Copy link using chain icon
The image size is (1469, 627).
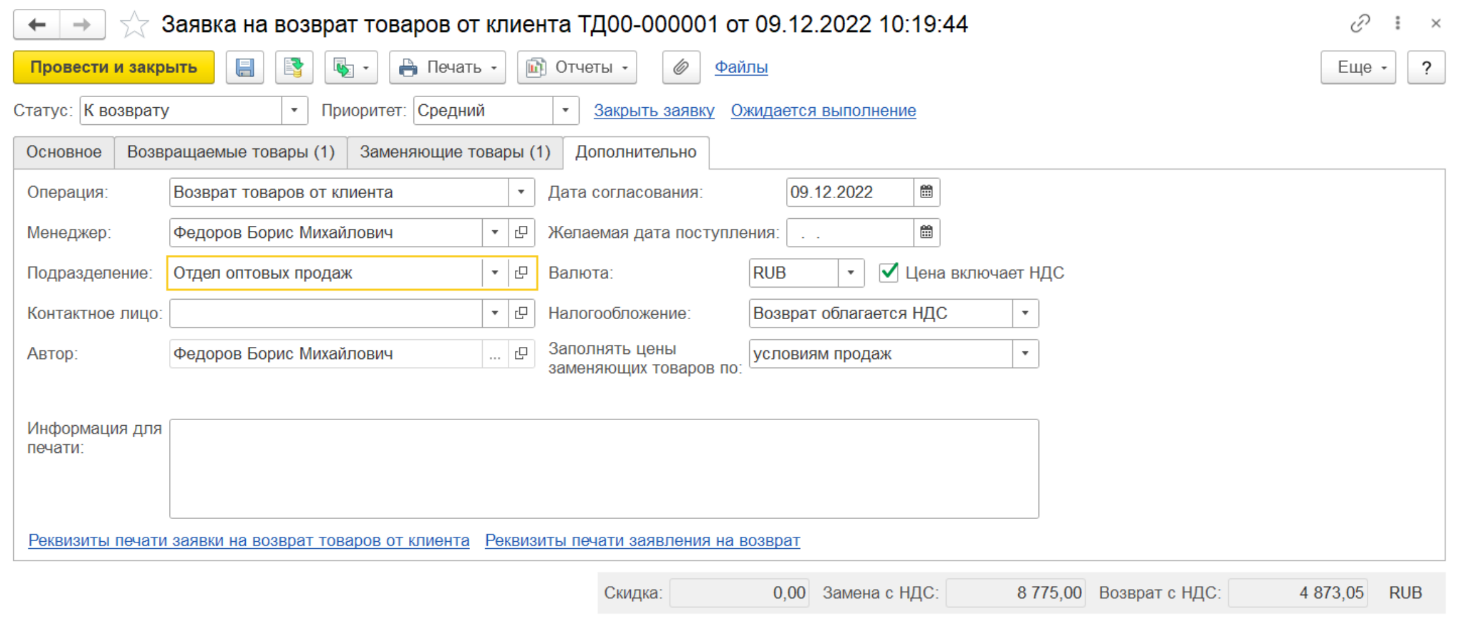pos(1360,24)
